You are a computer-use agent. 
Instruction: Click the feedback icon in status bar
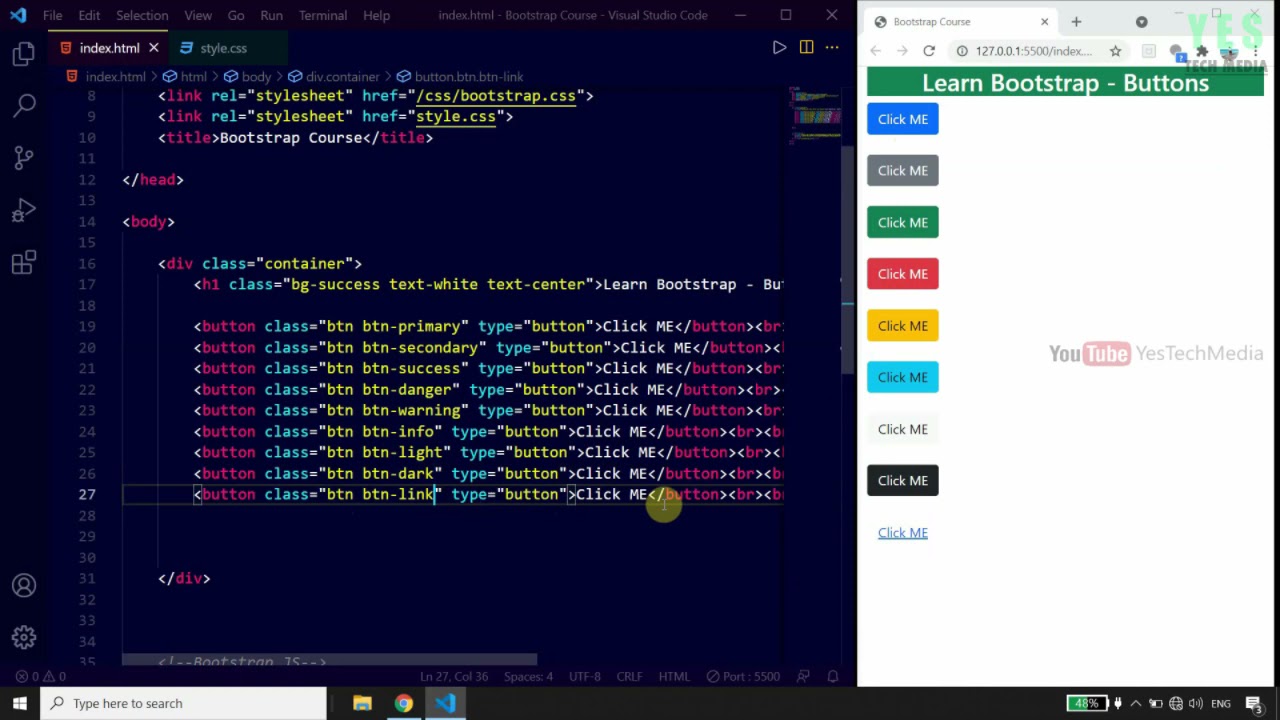point(803,676)
